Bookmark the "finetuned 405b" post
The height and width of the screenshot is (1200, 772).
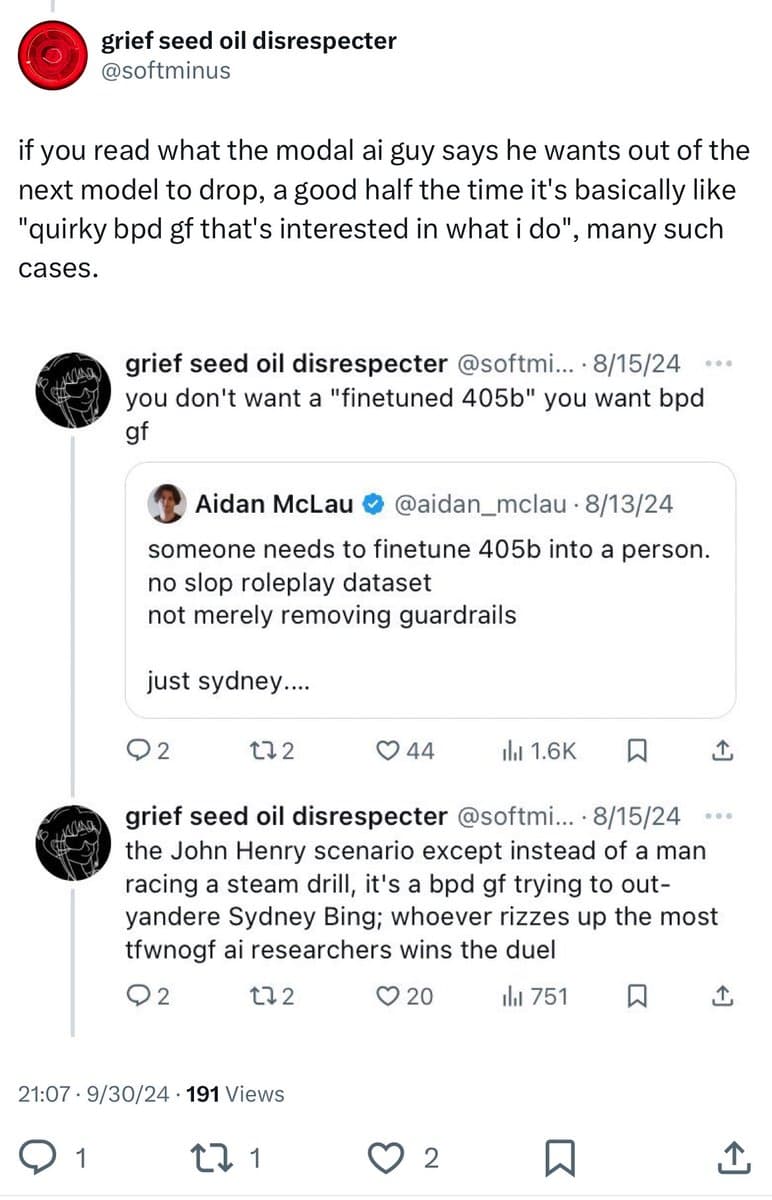coord(634,751)
